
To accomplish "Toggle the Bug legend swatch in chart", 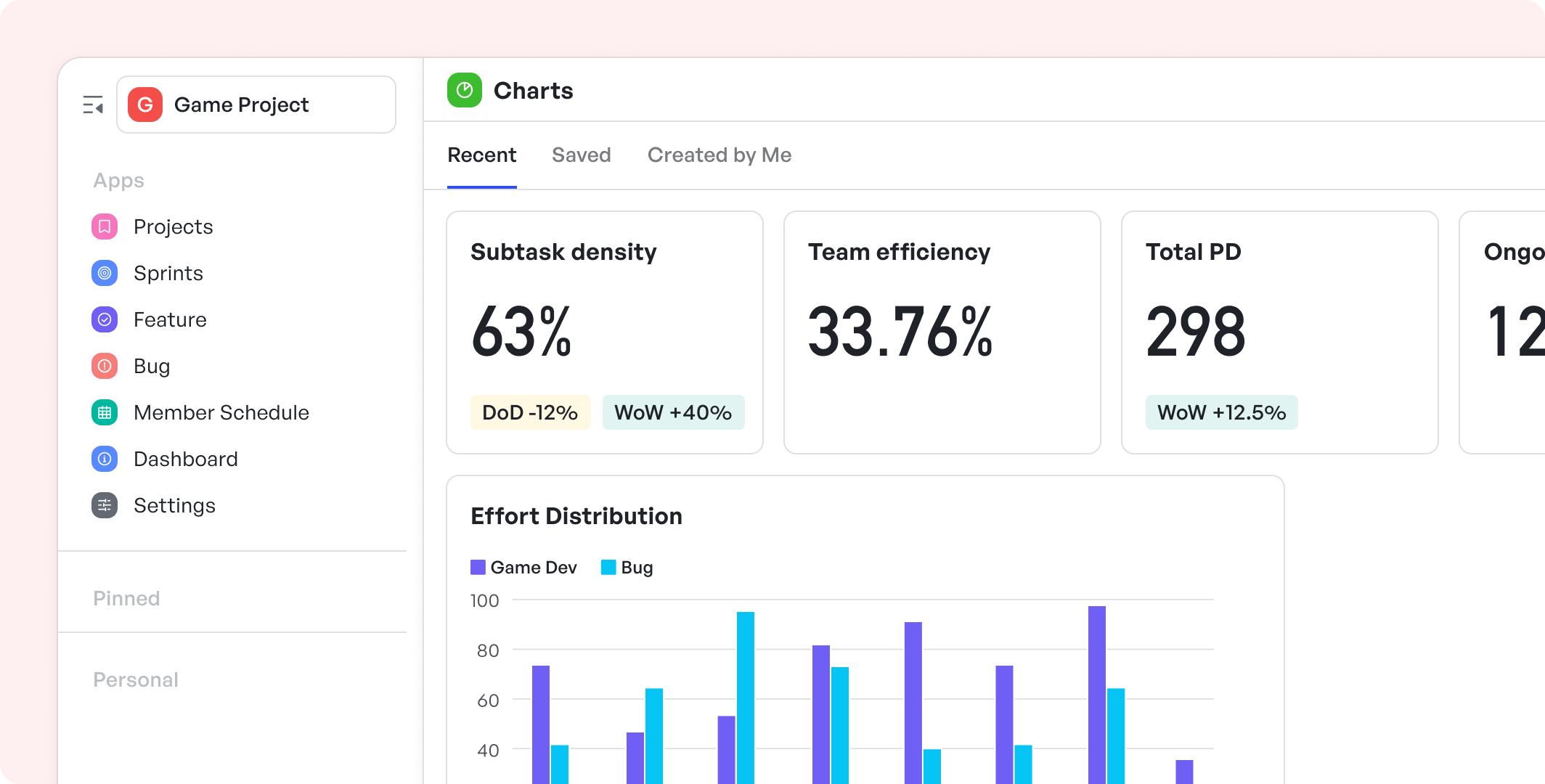I will coord(608,567).
